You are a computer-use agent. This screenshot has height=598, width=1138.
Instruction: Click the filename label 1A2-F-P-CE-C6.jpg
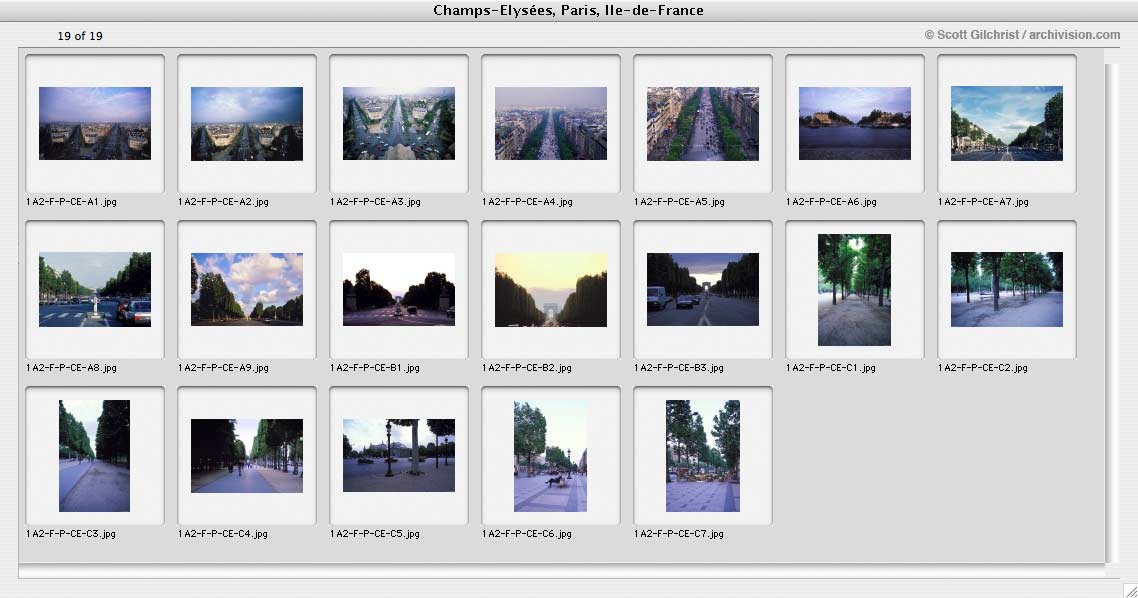coord(527,533)
